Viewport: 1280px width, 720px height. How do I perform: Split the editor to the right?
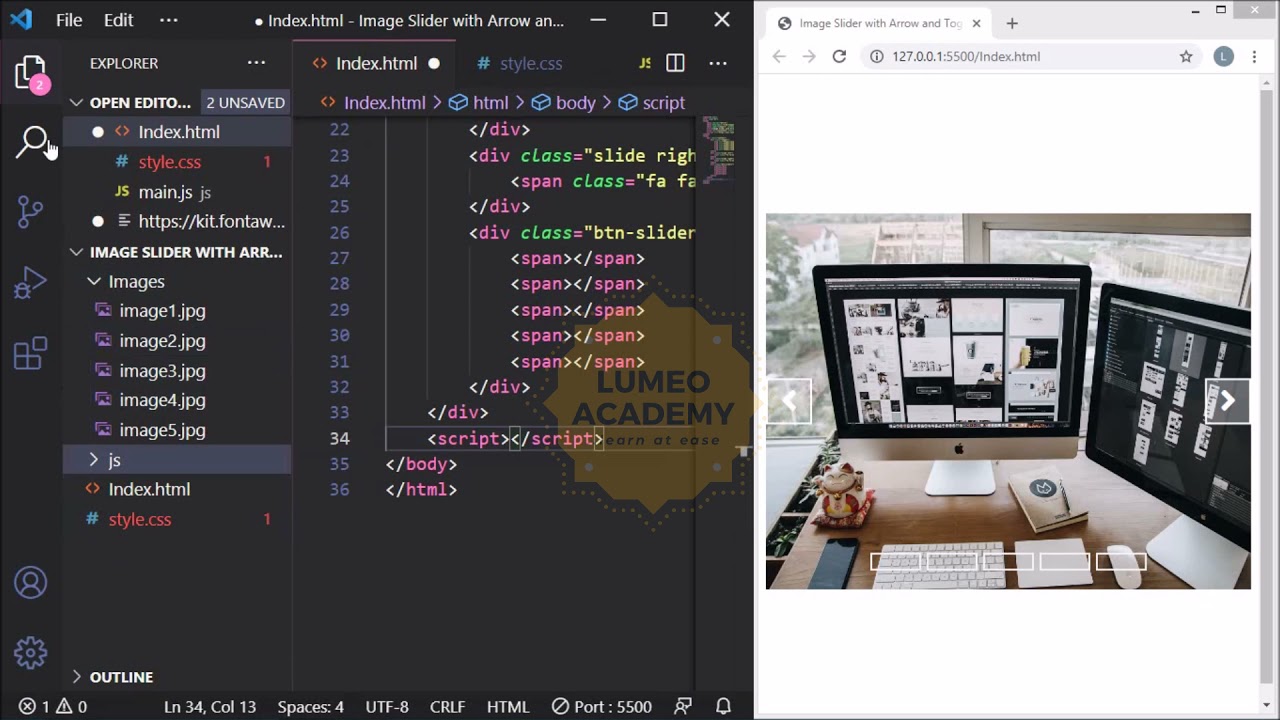pos(676,63)
